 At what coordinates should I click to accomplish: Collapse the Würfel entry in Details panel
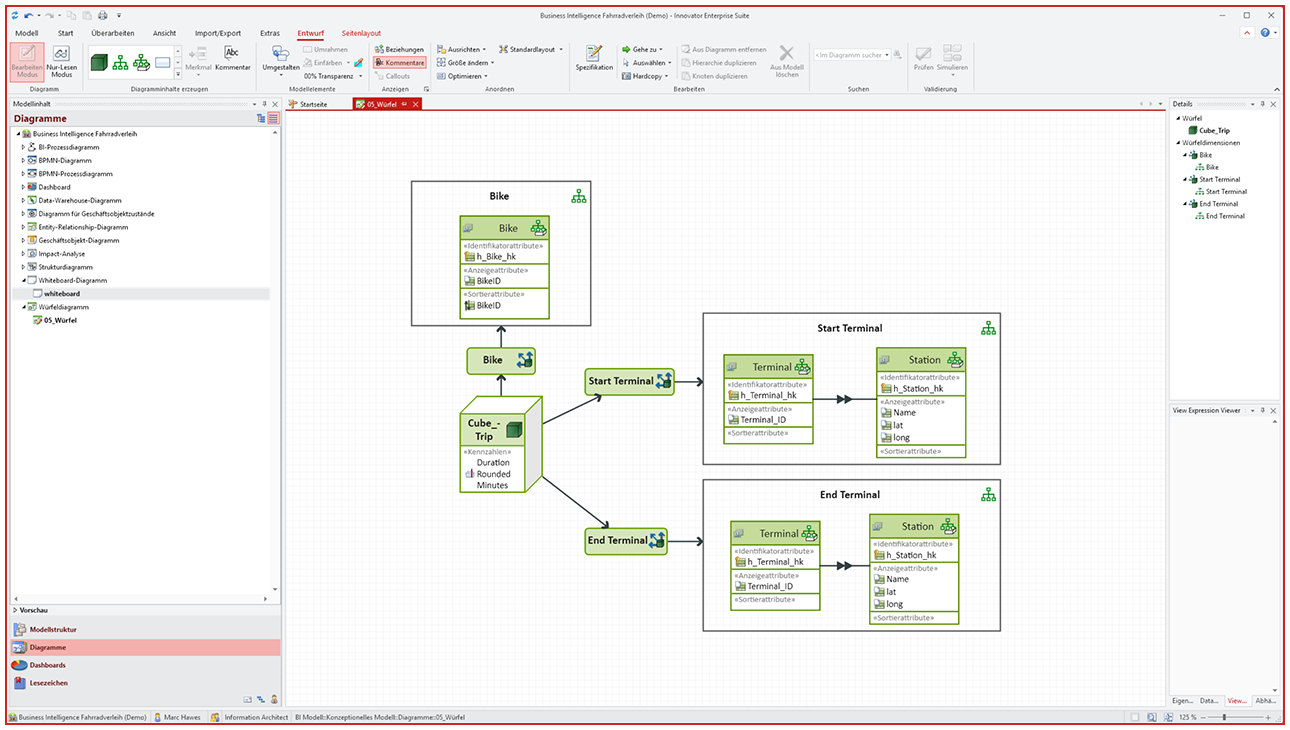1179,117
